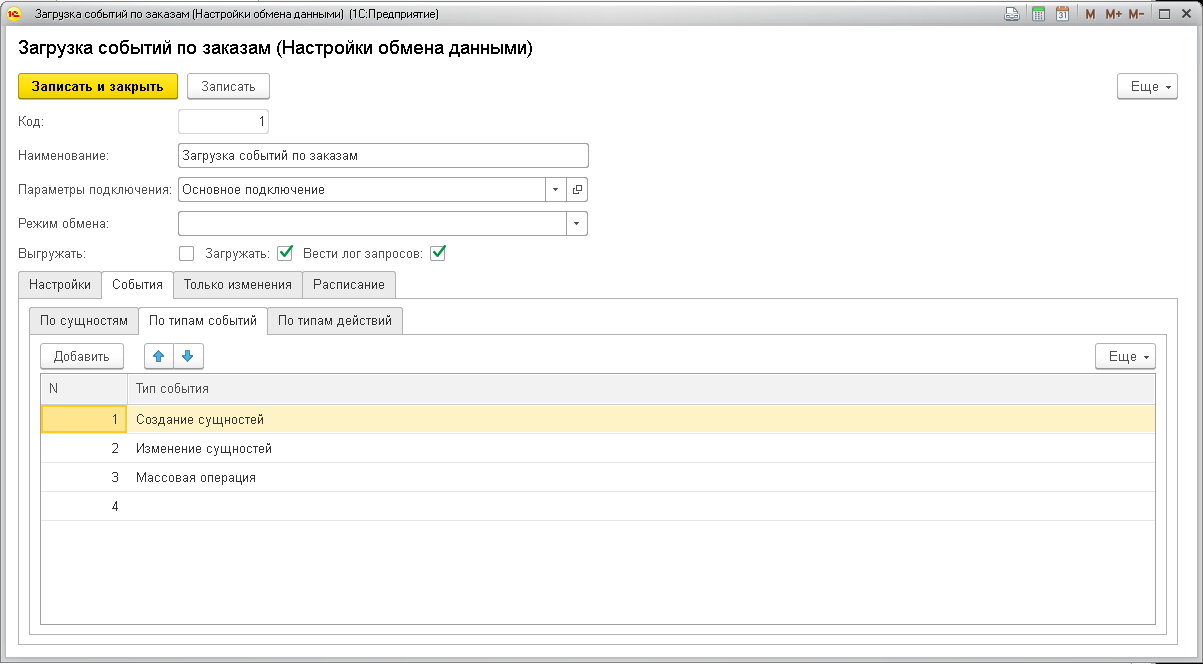The image size is (1203, 664).
Task: Click the M- memory subtract button
Action: (1136, 14)
